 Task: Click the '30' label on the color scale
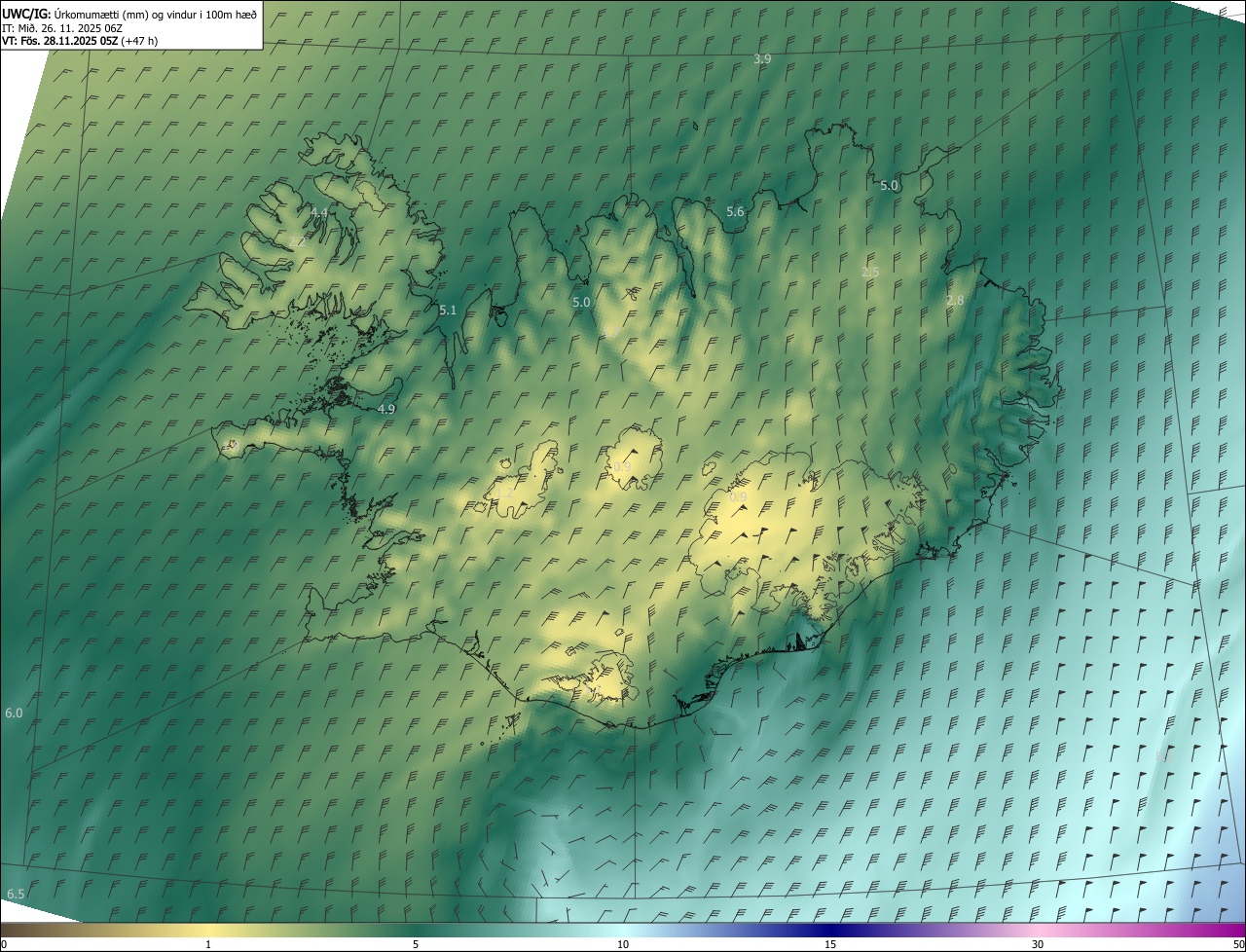pyautogui.click(x=1038, y=944)
